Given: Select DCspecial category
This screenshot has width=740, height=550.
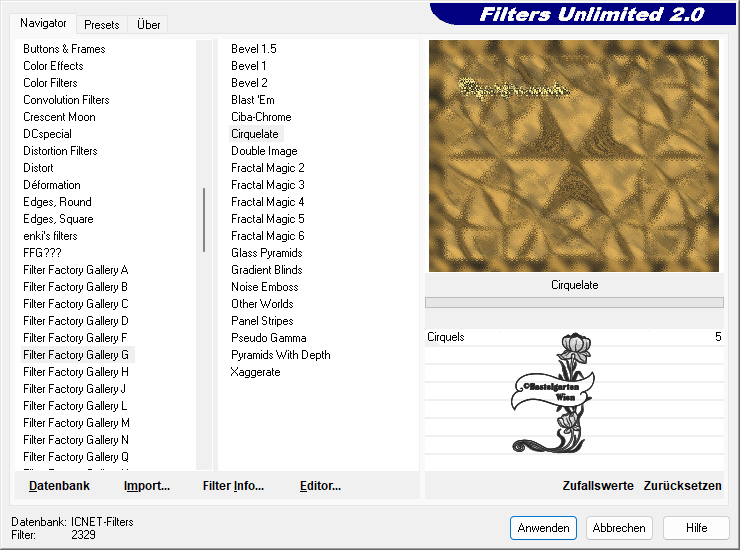Looking at the screenshot, I should (47, 134).
